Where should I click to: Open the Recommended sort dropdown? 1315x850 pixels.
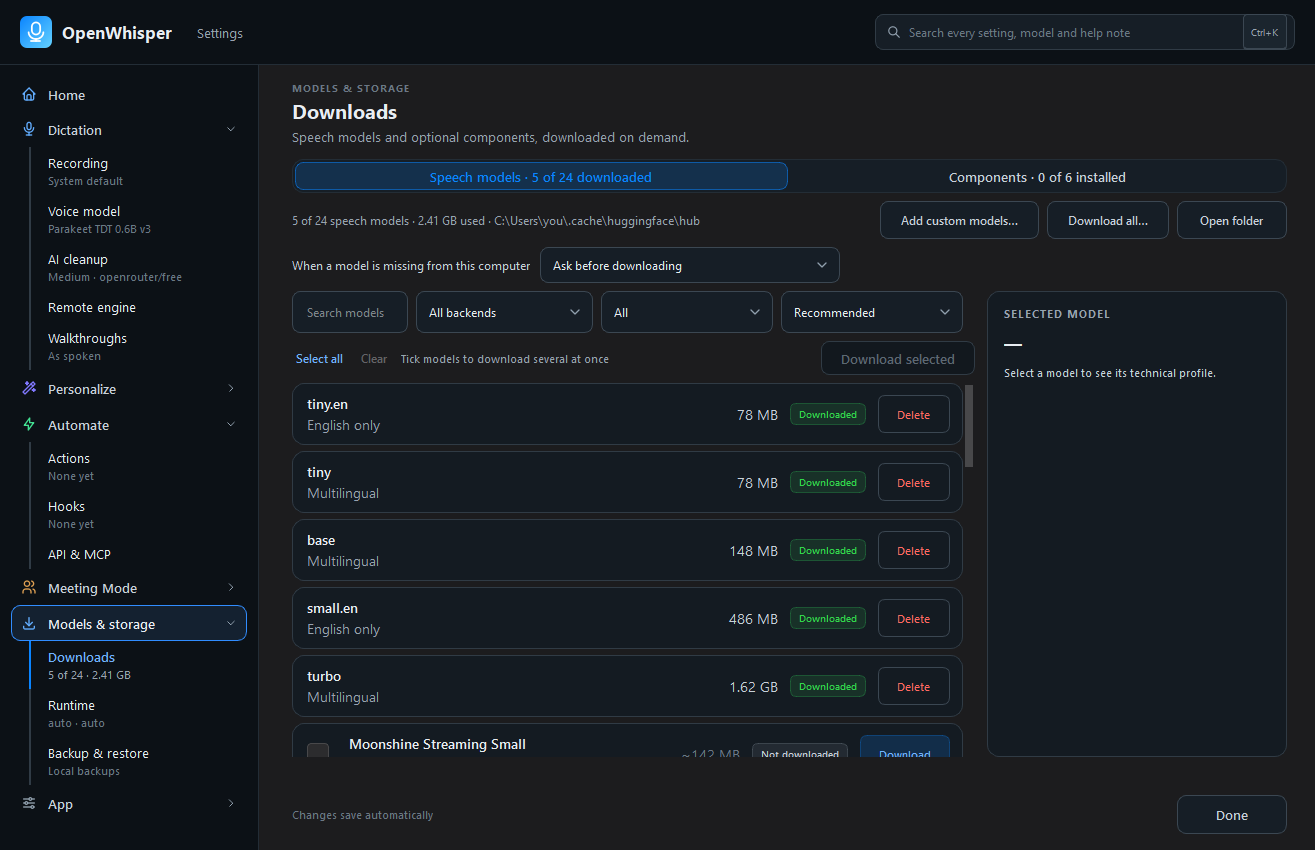(x=872, y=312)
